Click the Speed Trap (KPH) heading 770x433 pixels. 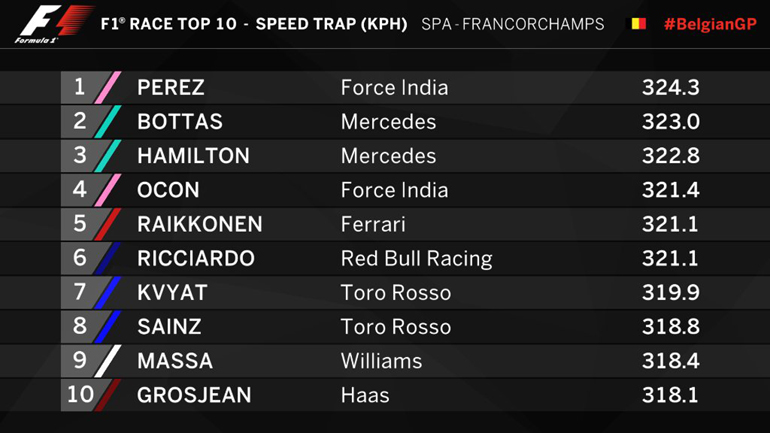tap(331, 23)
